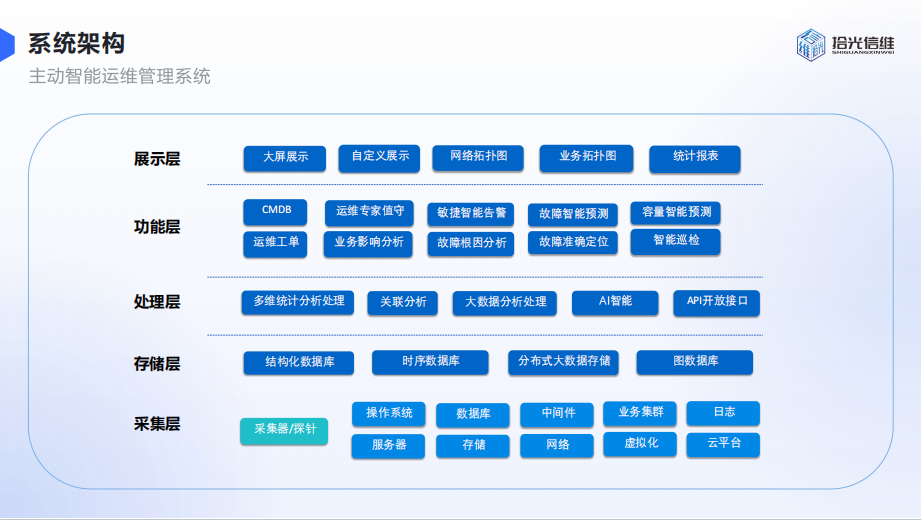Click the 数据库 box in 采集层

tap(473, 415)
